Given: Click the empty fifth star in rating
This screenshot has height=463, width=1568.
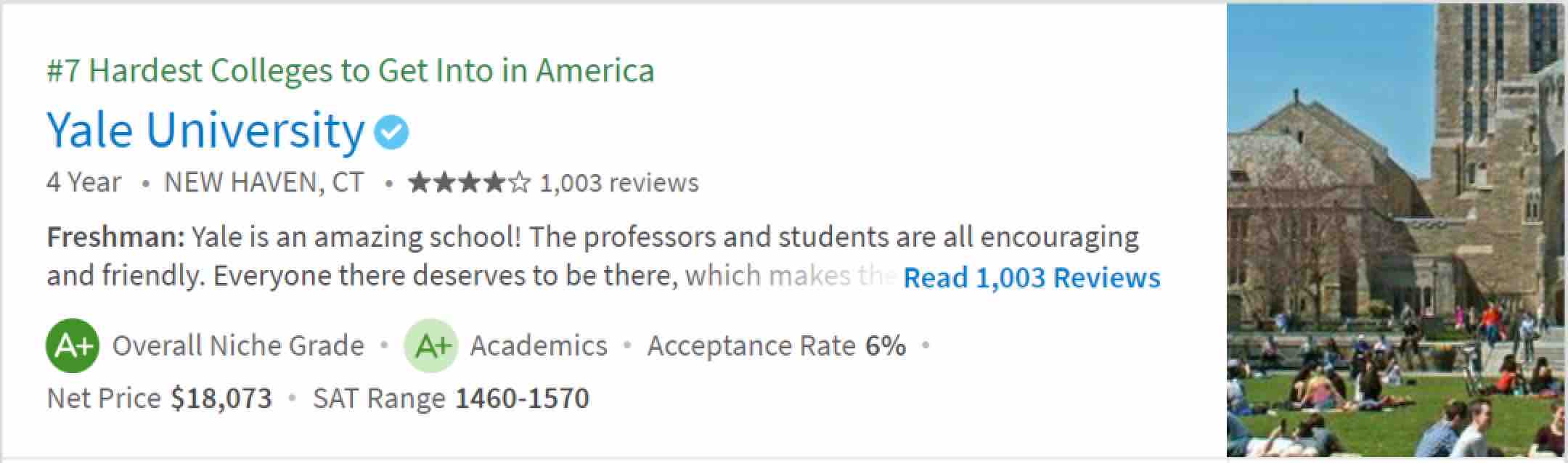Looking at the screenshot, I should click(520, 183).
